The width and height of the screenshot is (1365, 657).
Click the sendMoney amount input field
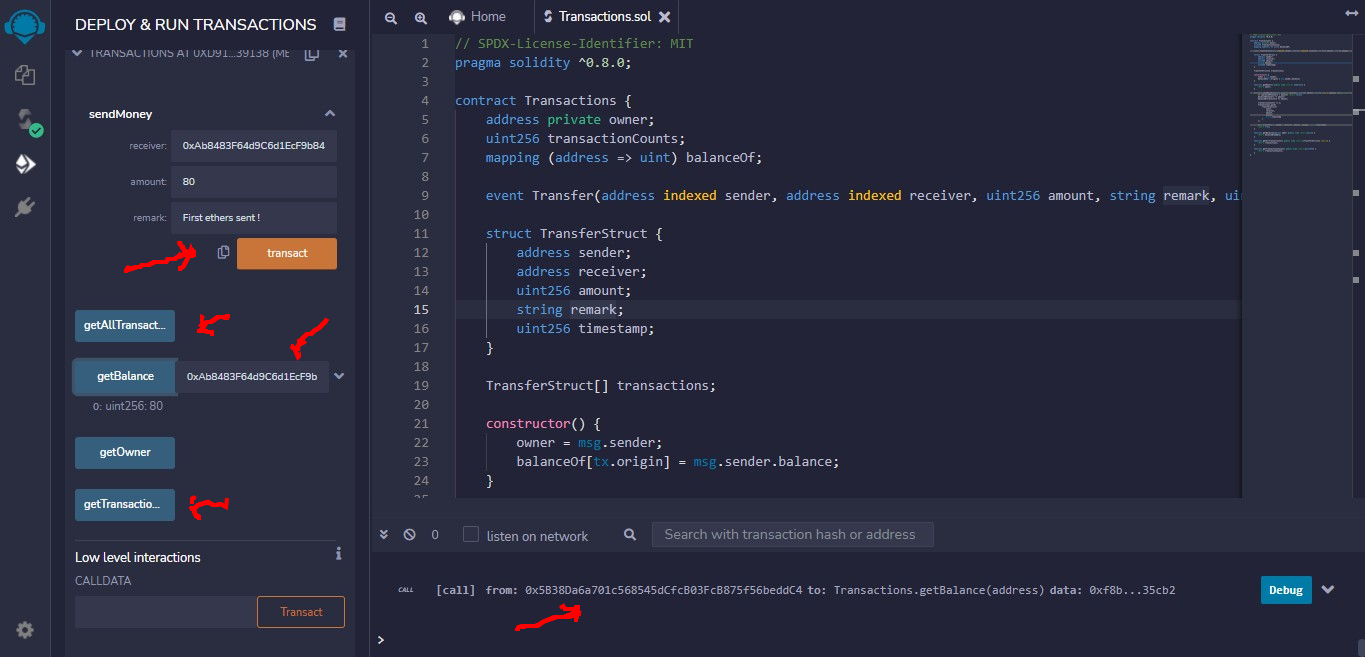253,182
